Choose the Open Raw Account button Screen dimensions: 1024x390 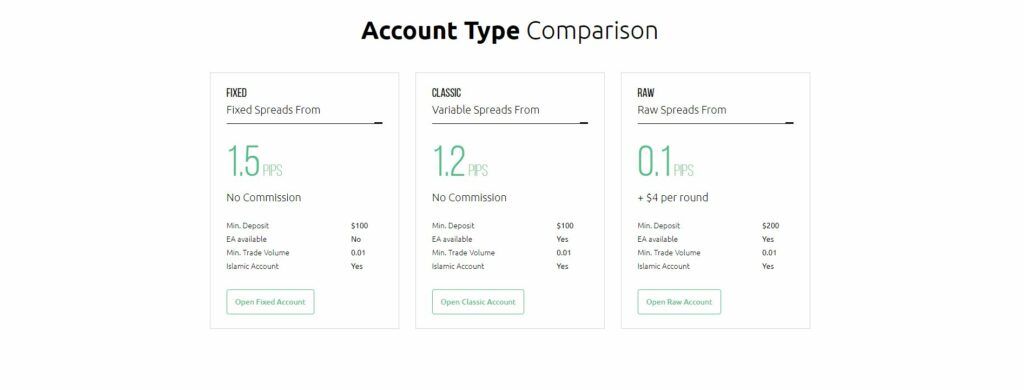coord(679,302)
